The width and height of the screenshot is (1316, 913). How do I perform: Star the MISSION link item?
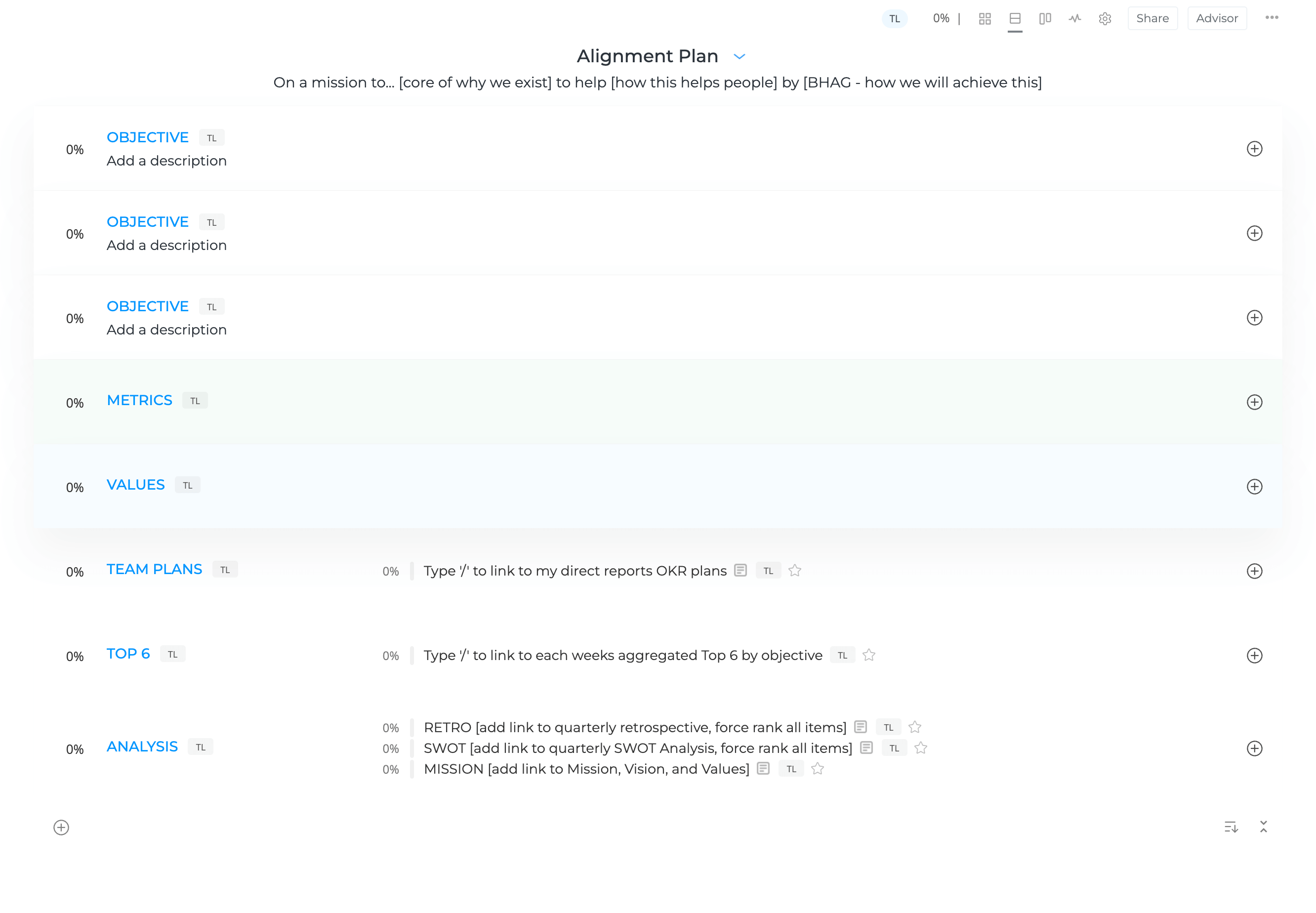click(x=817, y=769)
